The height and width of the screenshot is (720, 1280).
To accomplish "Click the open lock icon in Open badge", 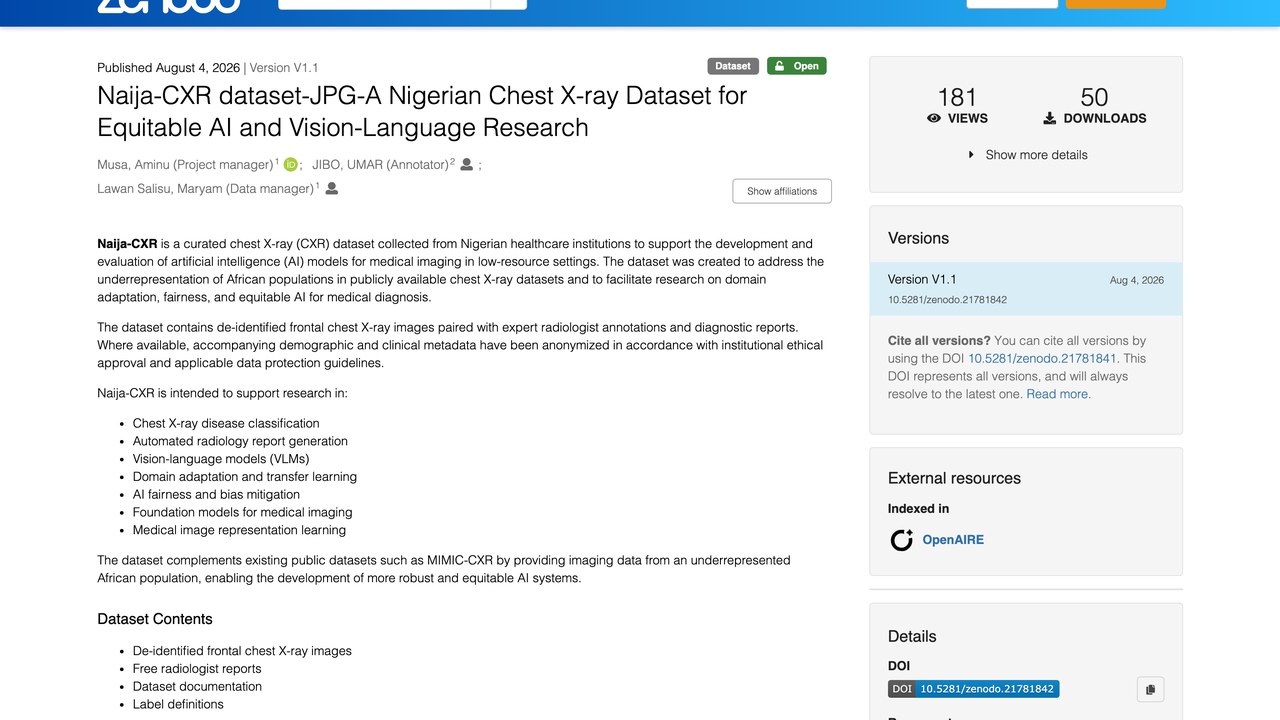I will tap(780, 66).
